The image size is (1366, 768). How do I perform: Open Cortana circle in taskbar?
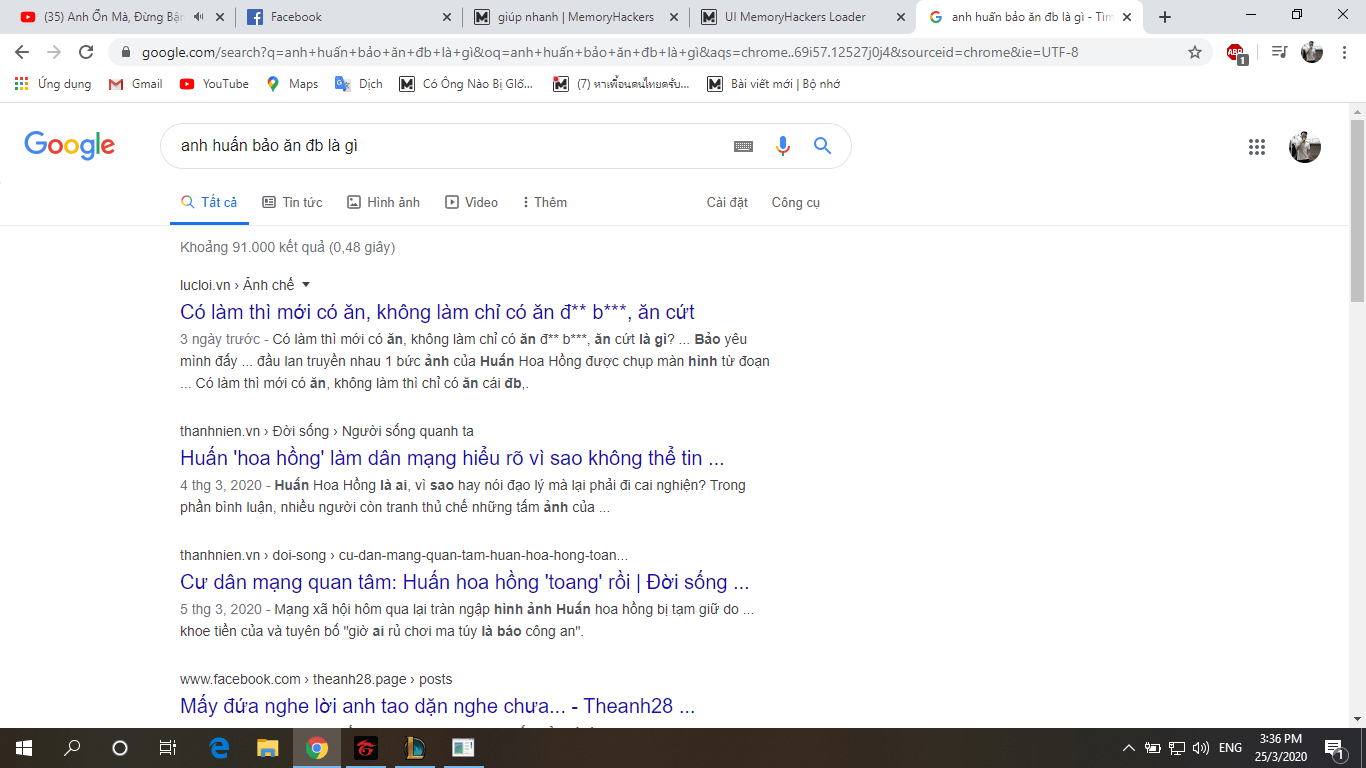coord(120,747)
